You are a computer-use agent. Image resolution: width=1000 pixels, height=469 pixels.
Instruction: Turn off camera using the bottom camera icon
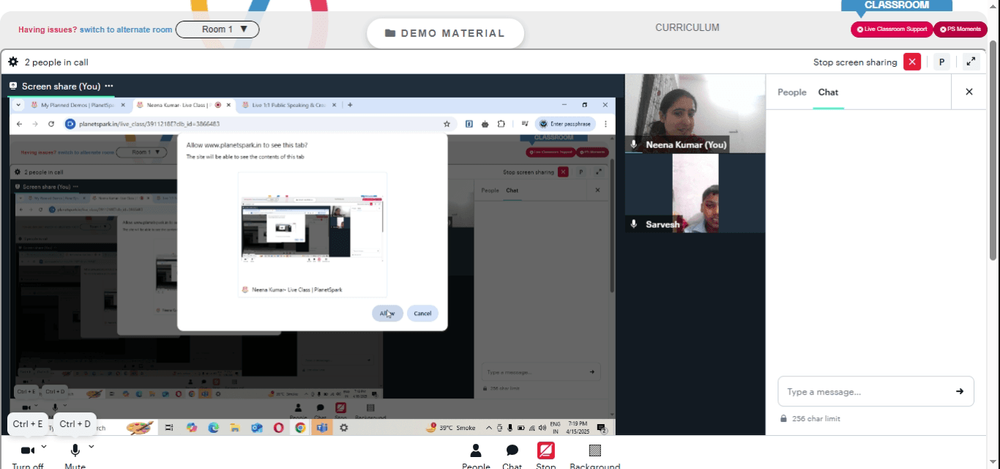27,450
